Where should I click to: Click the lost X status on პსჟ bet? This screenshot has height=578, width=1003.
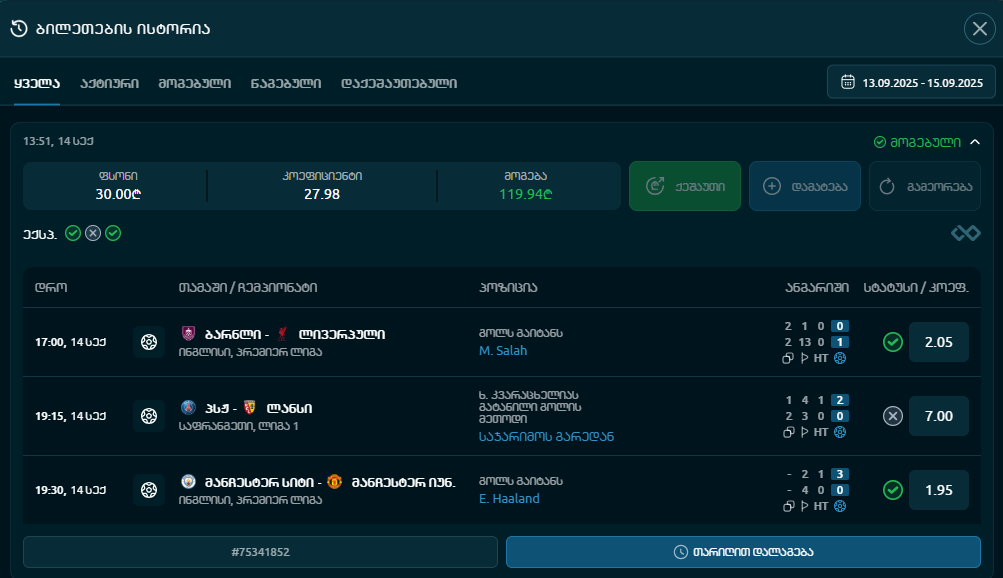(x=892, y=416)
